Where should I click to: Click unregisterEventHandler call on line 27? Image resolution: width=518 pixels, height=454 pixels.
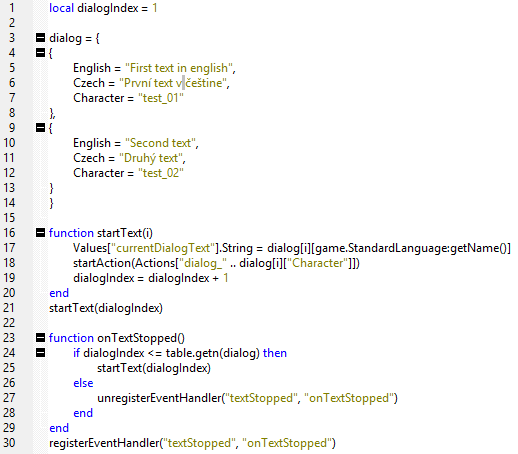247,398
